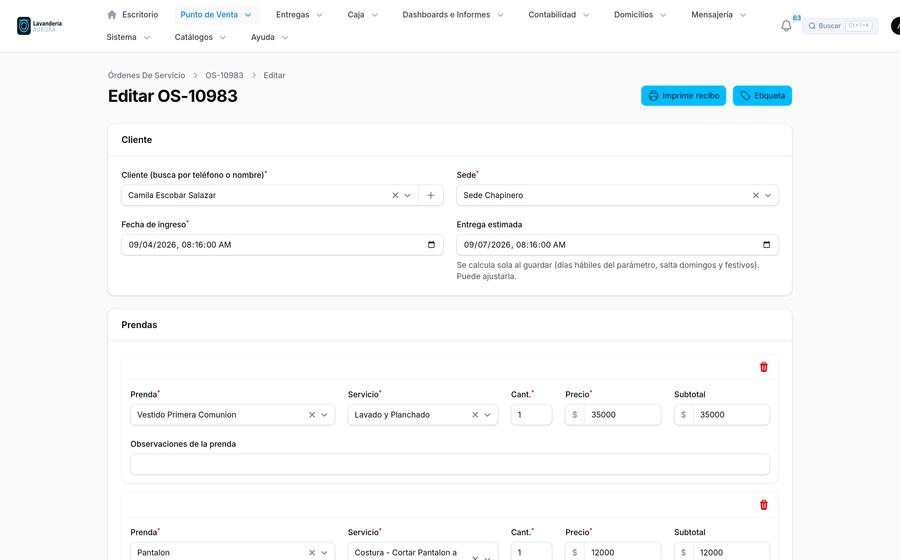
Task: Expand Vestido Primera Comunion prenda dropdown
Action: pos(324,414)
